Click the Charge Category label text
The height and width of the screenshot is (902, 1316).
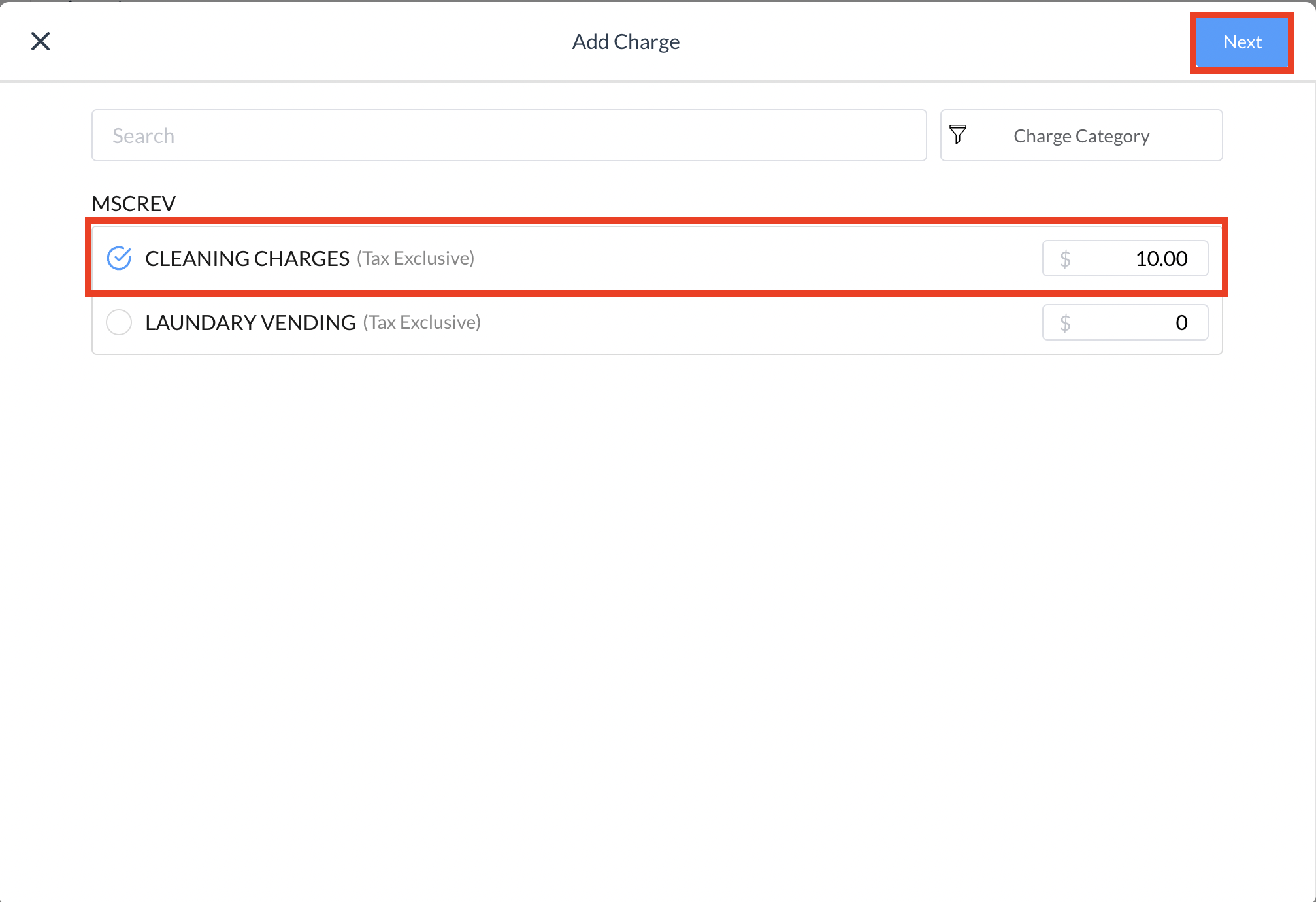[1081, 136]
